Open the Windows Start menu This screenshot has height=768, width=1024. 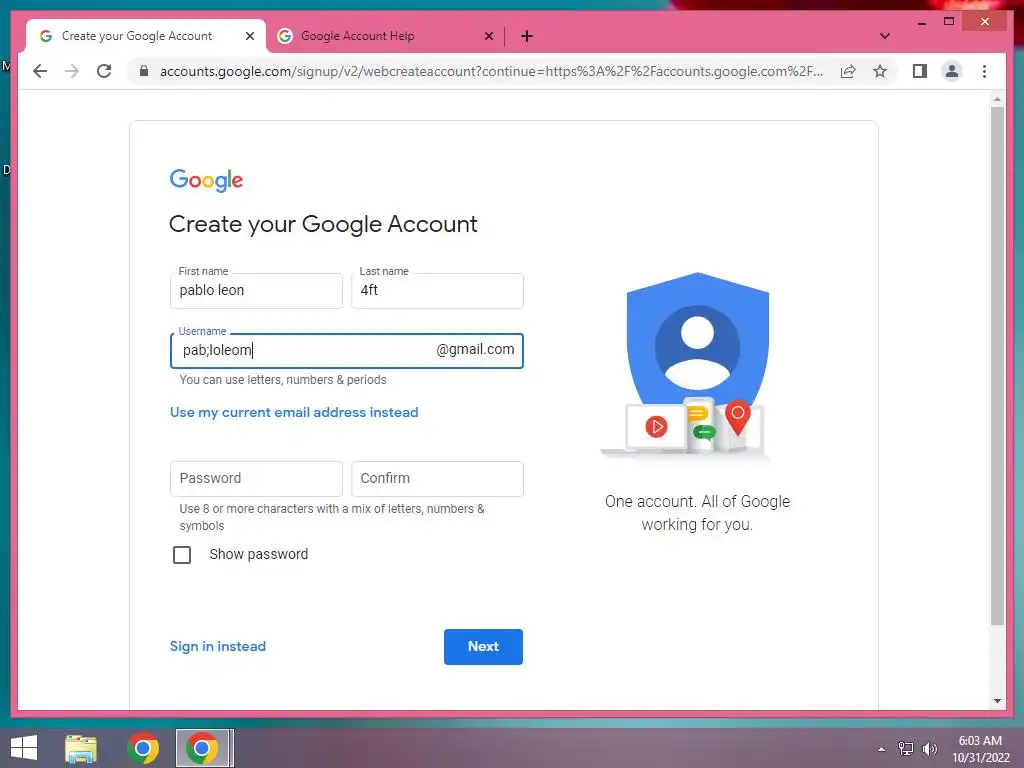24,748
